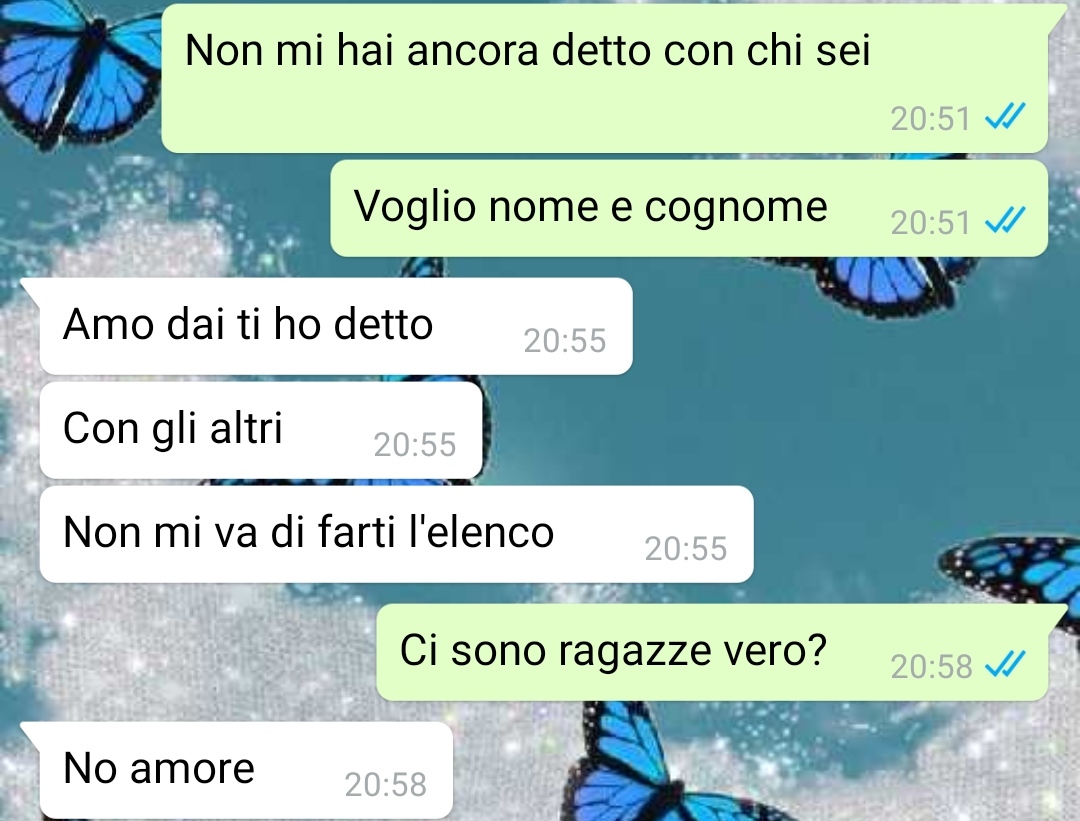1080x821 pixels.
Task: Tap the read ticks on 'Ci sono ragazze vero?'
Action: [x=1005, y=665]
